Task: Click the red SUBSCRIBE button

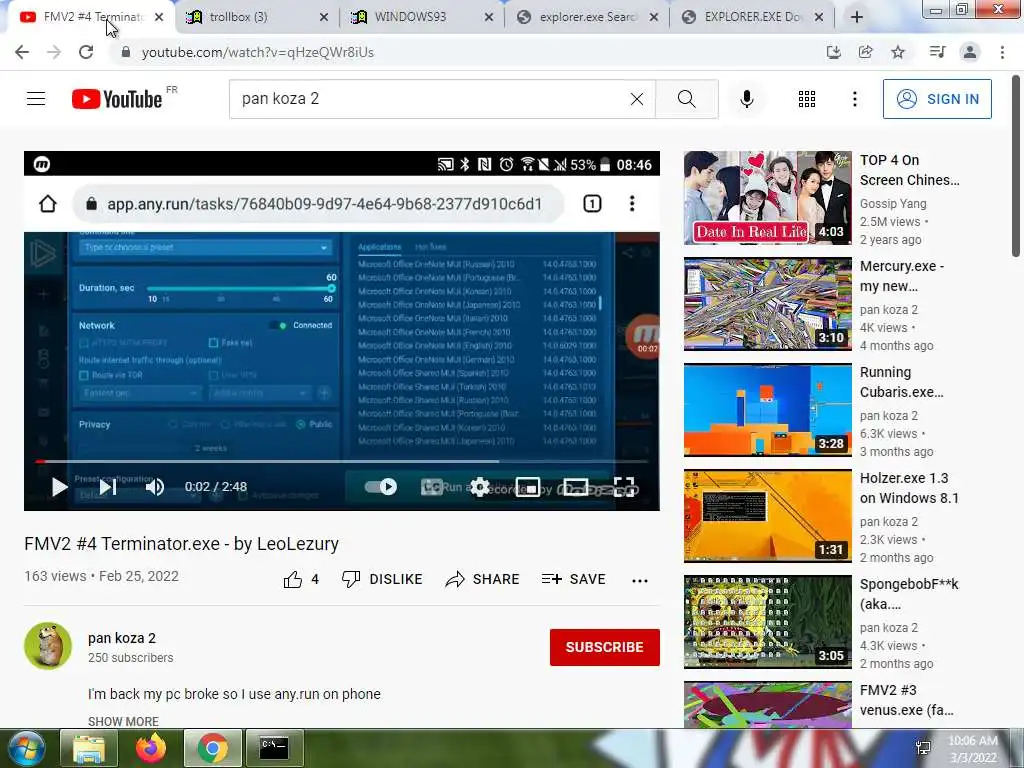Action: [x=605, y=647]
